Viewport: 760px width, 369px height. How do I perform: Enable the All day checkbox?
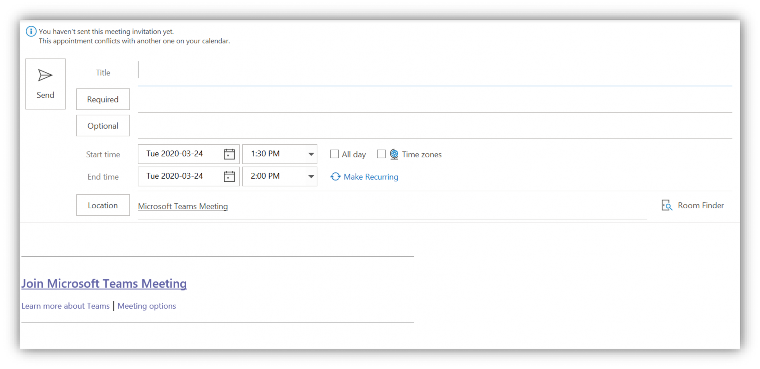[x=334, y=154]
